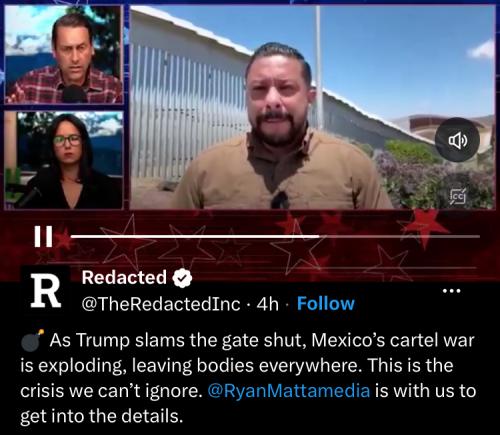Select the host panel with the plaid shirt
Screen dimensions: 500x435
click(x=64, y=54)
